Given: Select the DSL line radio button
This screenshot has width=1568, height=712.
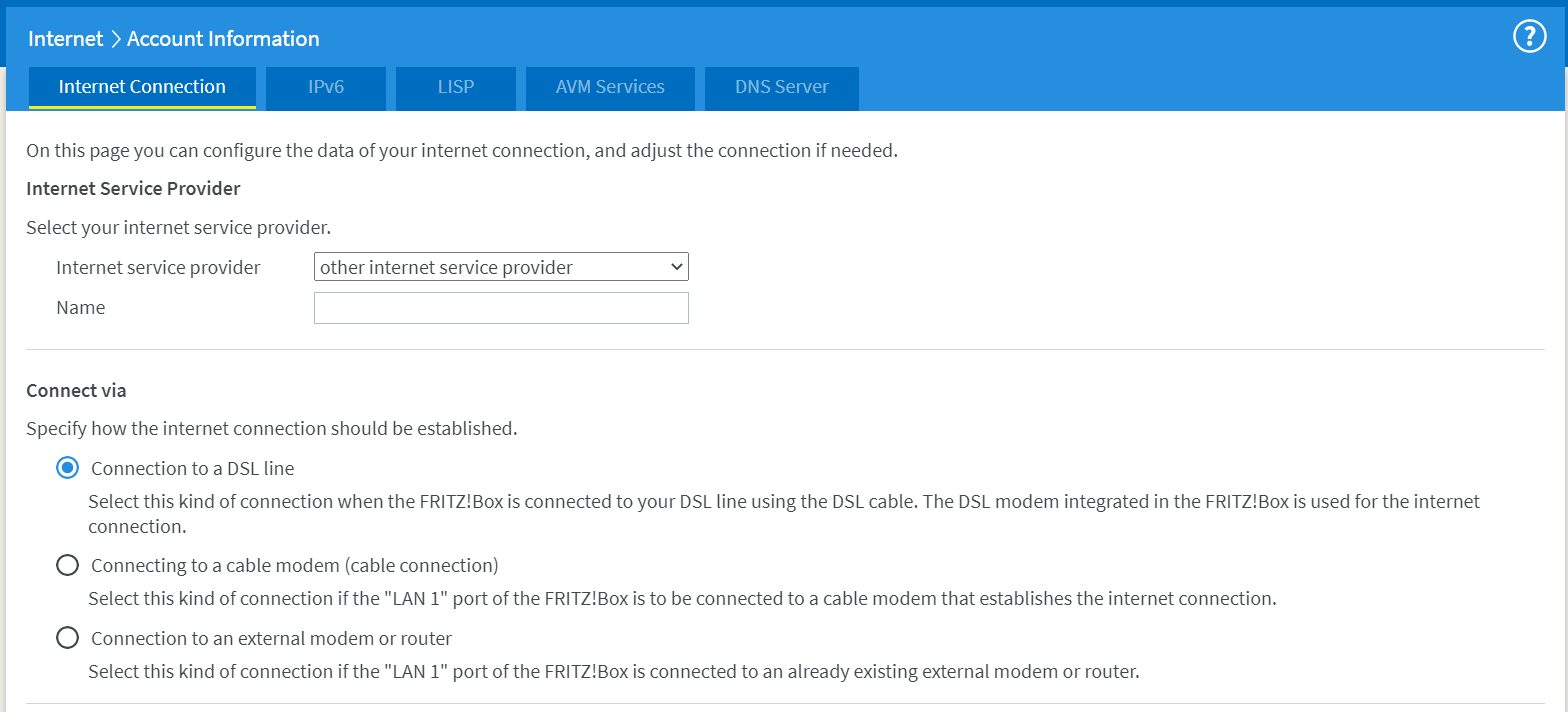Looking at the screenshot, I should 67,468.
